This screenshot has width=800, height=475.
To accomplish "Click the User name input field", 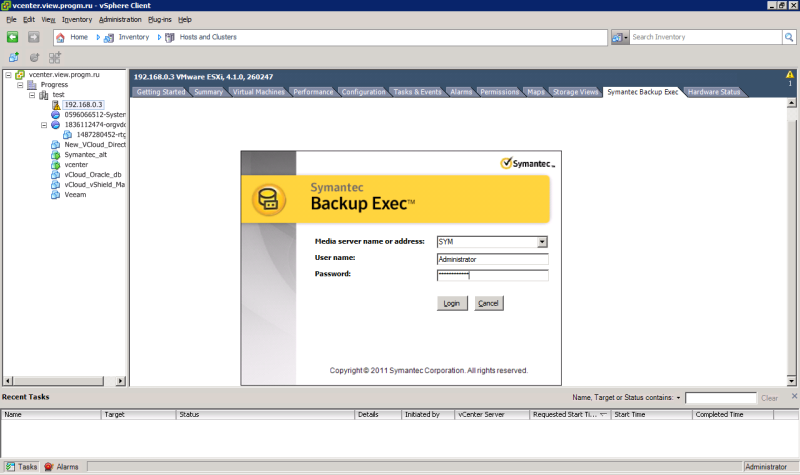I will (x=492, y=259).
